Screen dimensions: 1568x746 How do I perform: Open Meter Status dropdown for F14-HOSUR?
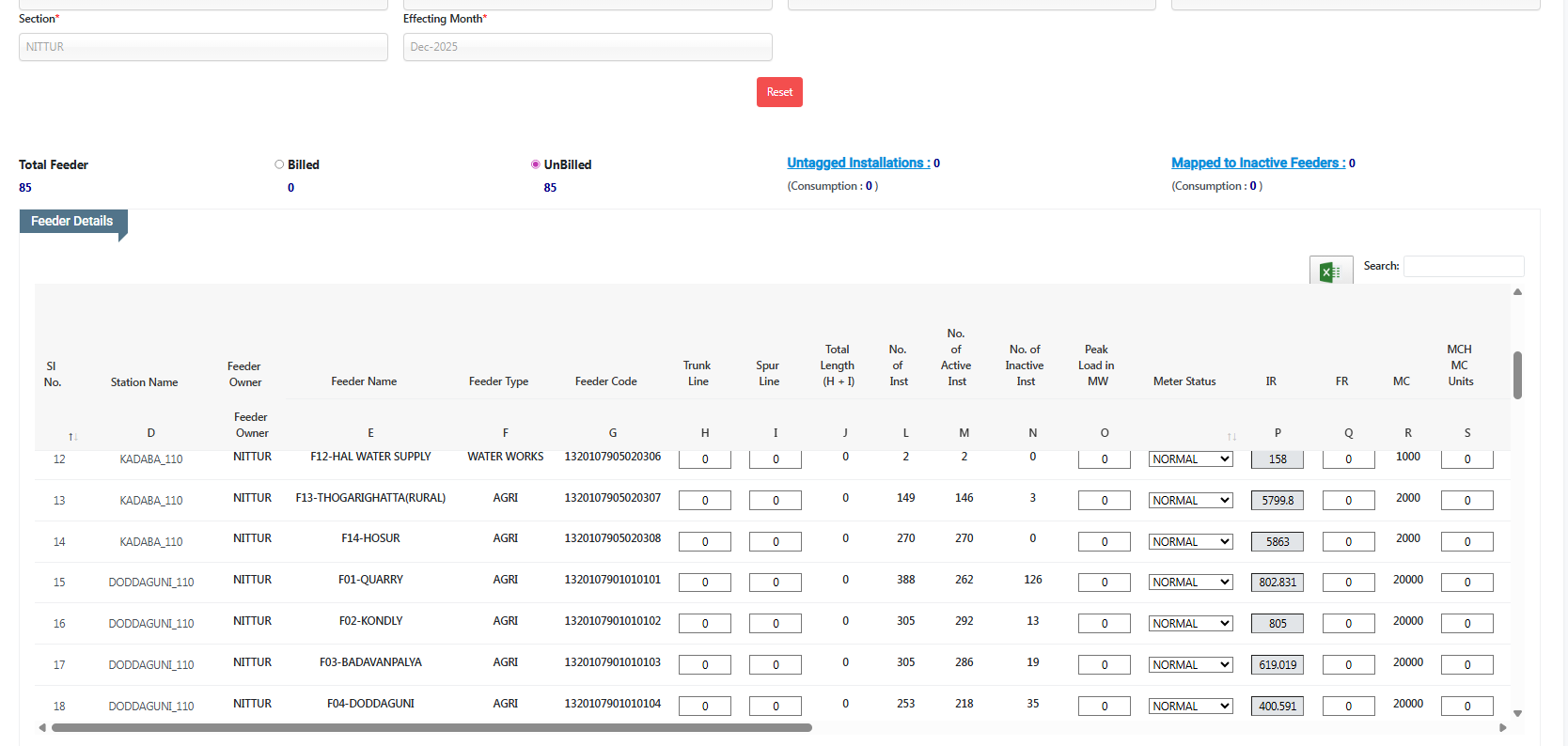[1190, 542]
